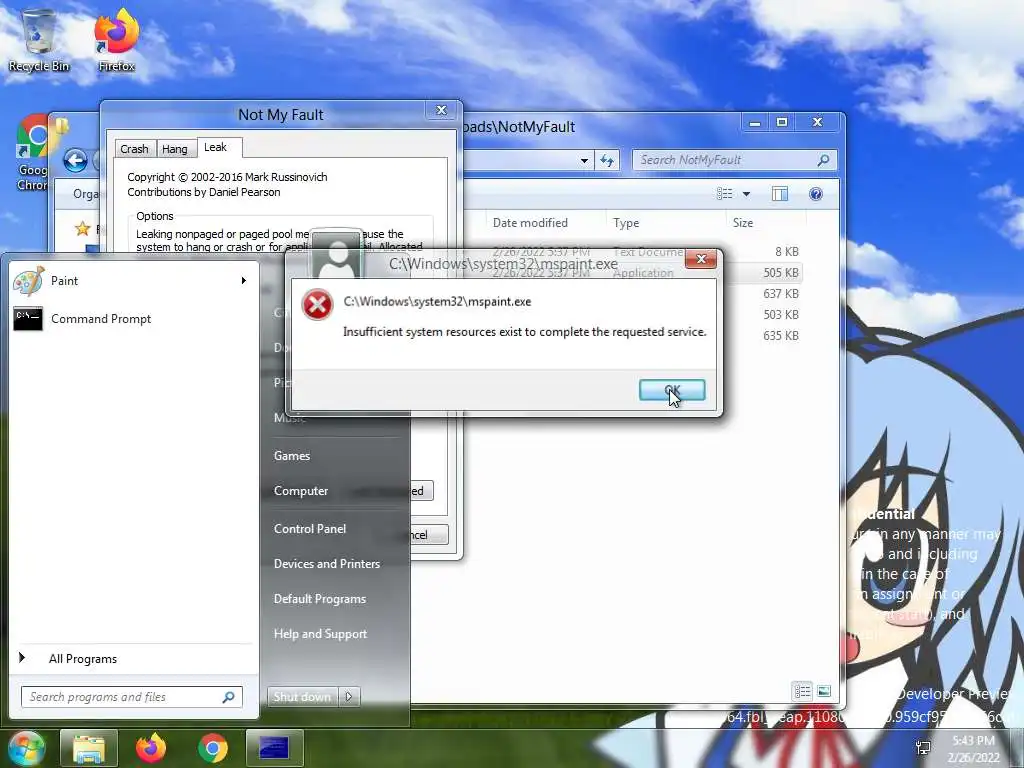Open the network icon in system tray
The height and width of the screenshot is (768, 1024).
(x=923, y=748)
